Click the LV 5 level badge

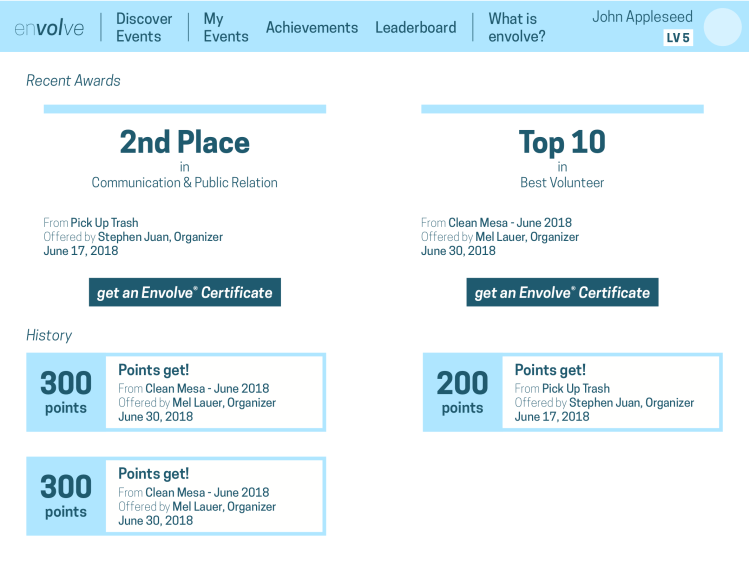(x=677, y=38)
